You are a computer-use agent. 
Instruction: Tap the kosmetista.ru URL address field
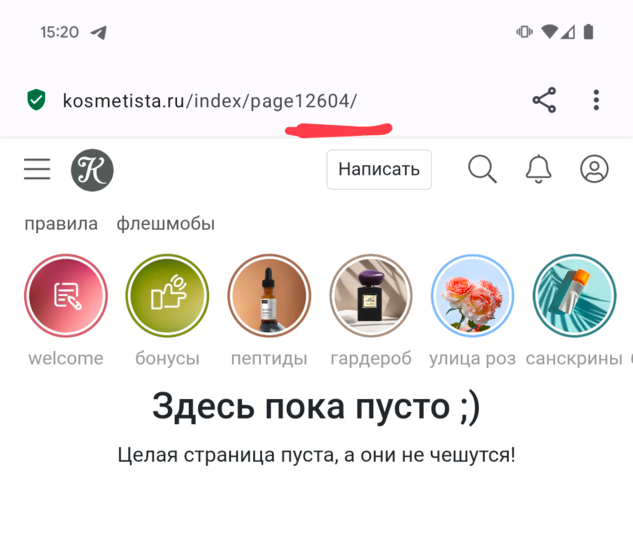pos(210,101)
